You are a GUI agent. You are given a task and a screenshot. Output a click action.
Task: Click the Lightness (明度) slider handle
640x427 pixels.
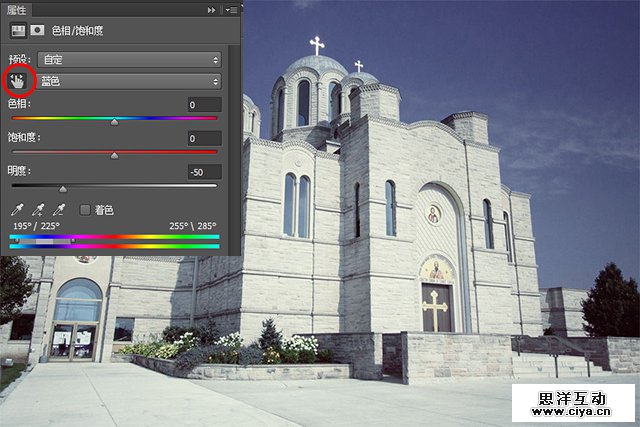(x=63, y=188)
